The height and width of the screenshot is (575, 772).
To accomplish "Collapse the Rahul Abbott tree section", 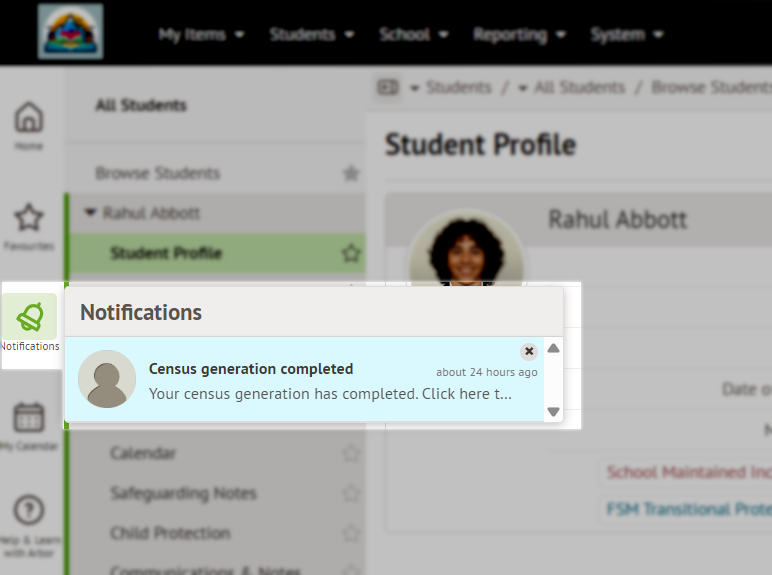I will (91, 213).
